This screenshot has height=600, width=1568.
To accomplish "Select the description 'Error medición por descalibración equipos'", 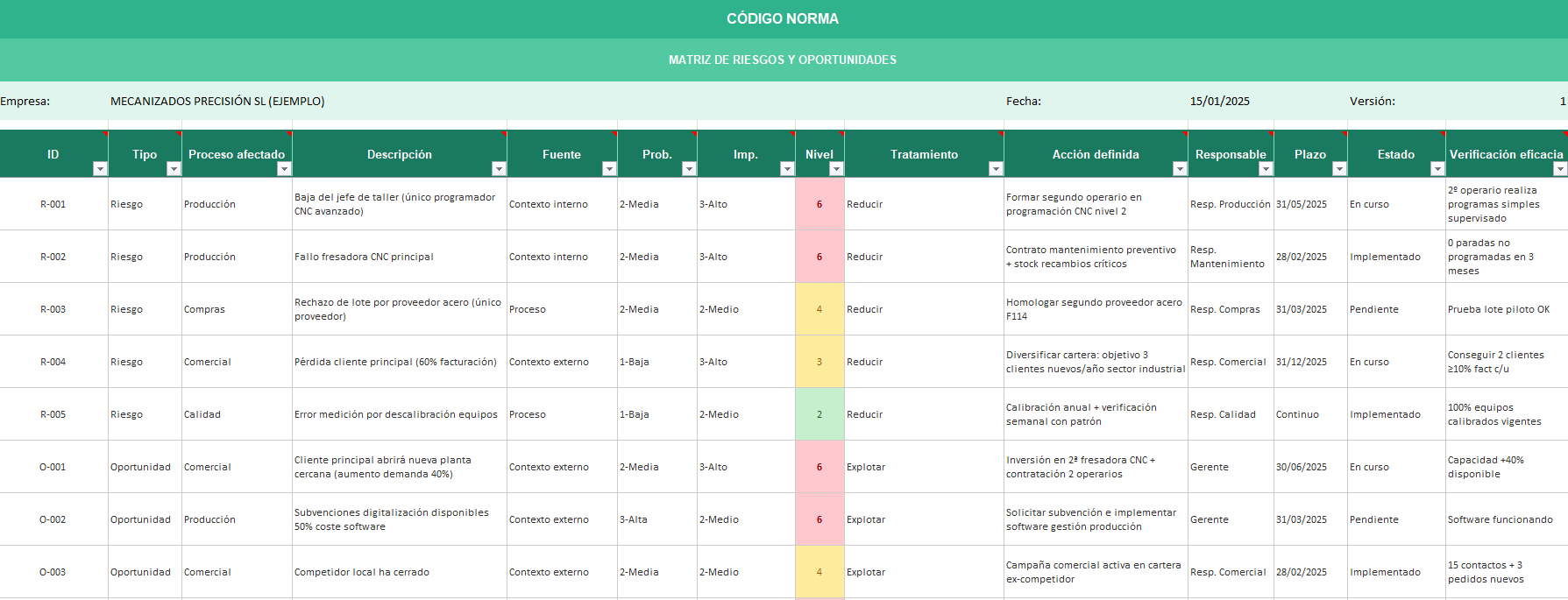I will [x=400, y=414].
